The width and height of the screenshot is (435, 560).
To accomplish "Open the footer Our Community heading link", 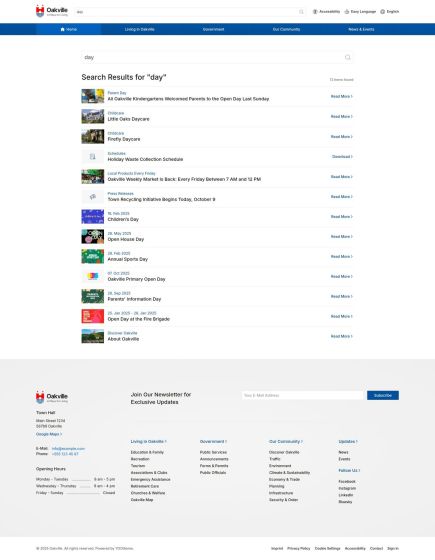I will pyautogui.click(x=286, y=441).
